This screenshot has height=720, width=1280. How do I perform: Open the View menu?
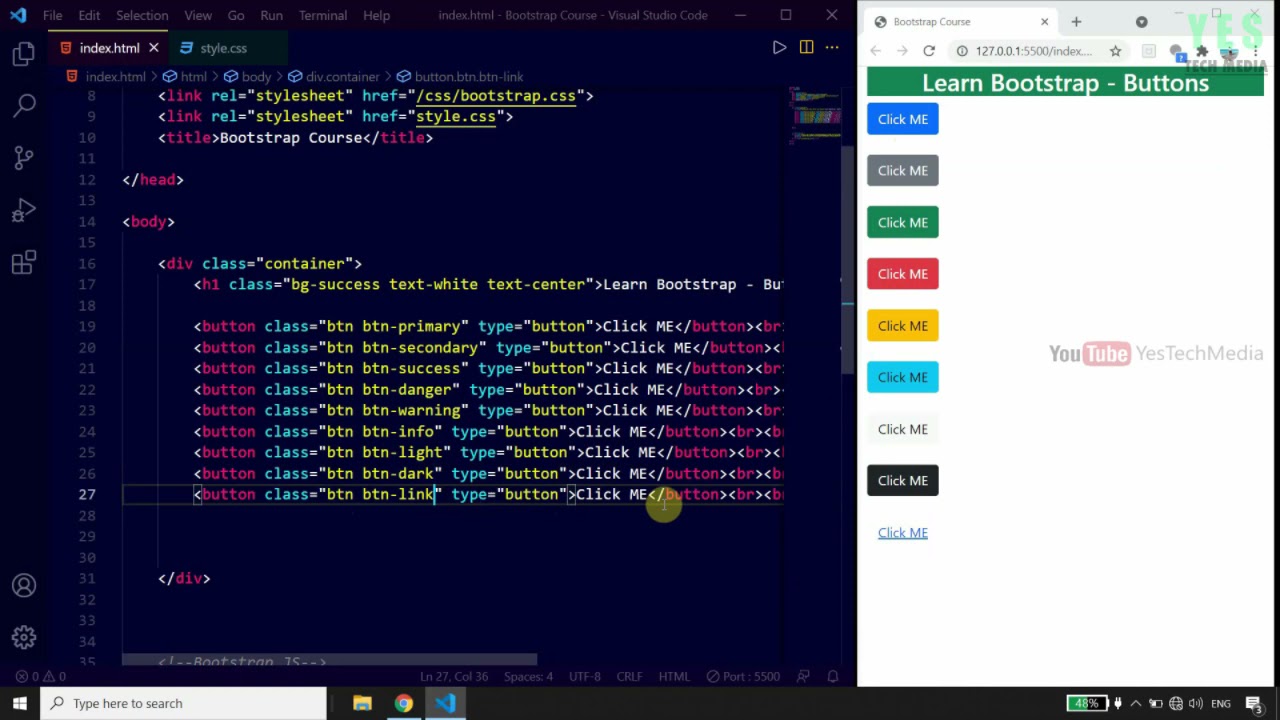[x=198, y=15]
